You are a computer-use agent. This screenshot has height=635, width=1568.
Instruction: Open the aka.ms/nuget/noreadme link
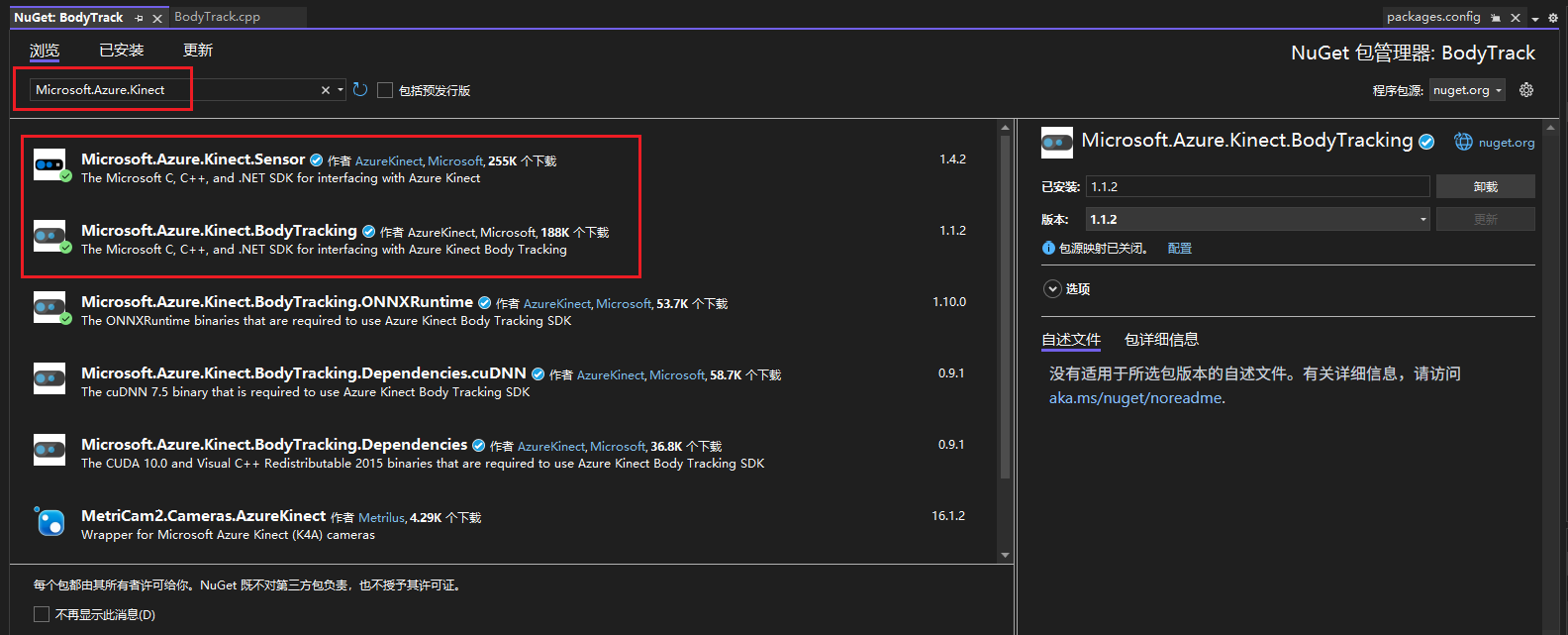click(1135, 398)
